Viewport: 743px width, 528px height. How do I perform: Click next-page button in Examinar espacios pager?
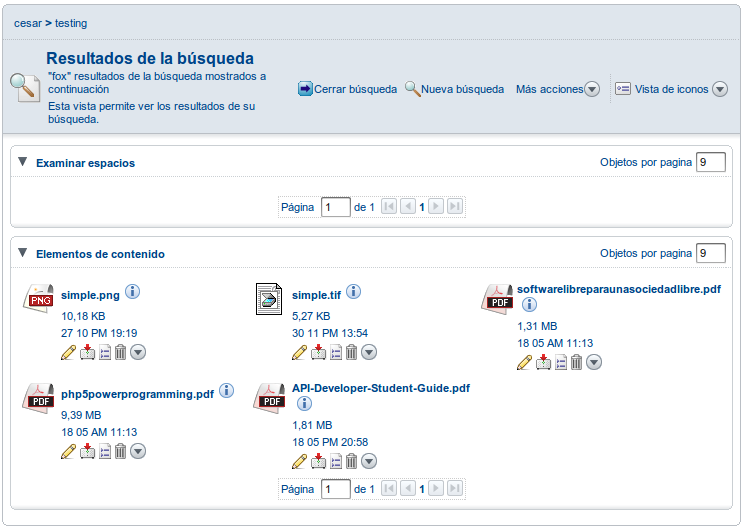(436, 207)
